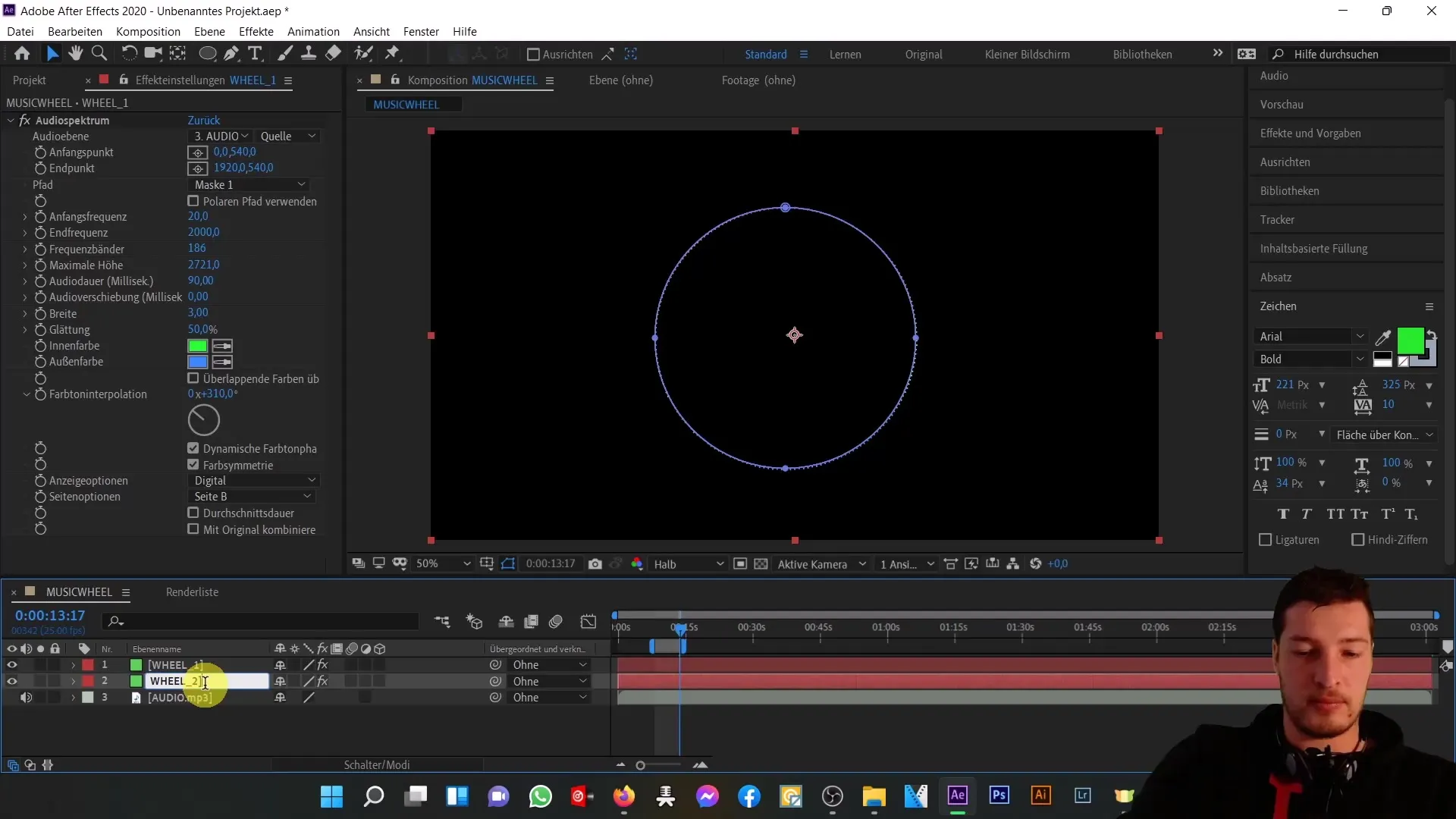Viewport: 1456px width, 819px height.
Task: Toggle Farbsymmetrie checkbox
Action: 193,465
